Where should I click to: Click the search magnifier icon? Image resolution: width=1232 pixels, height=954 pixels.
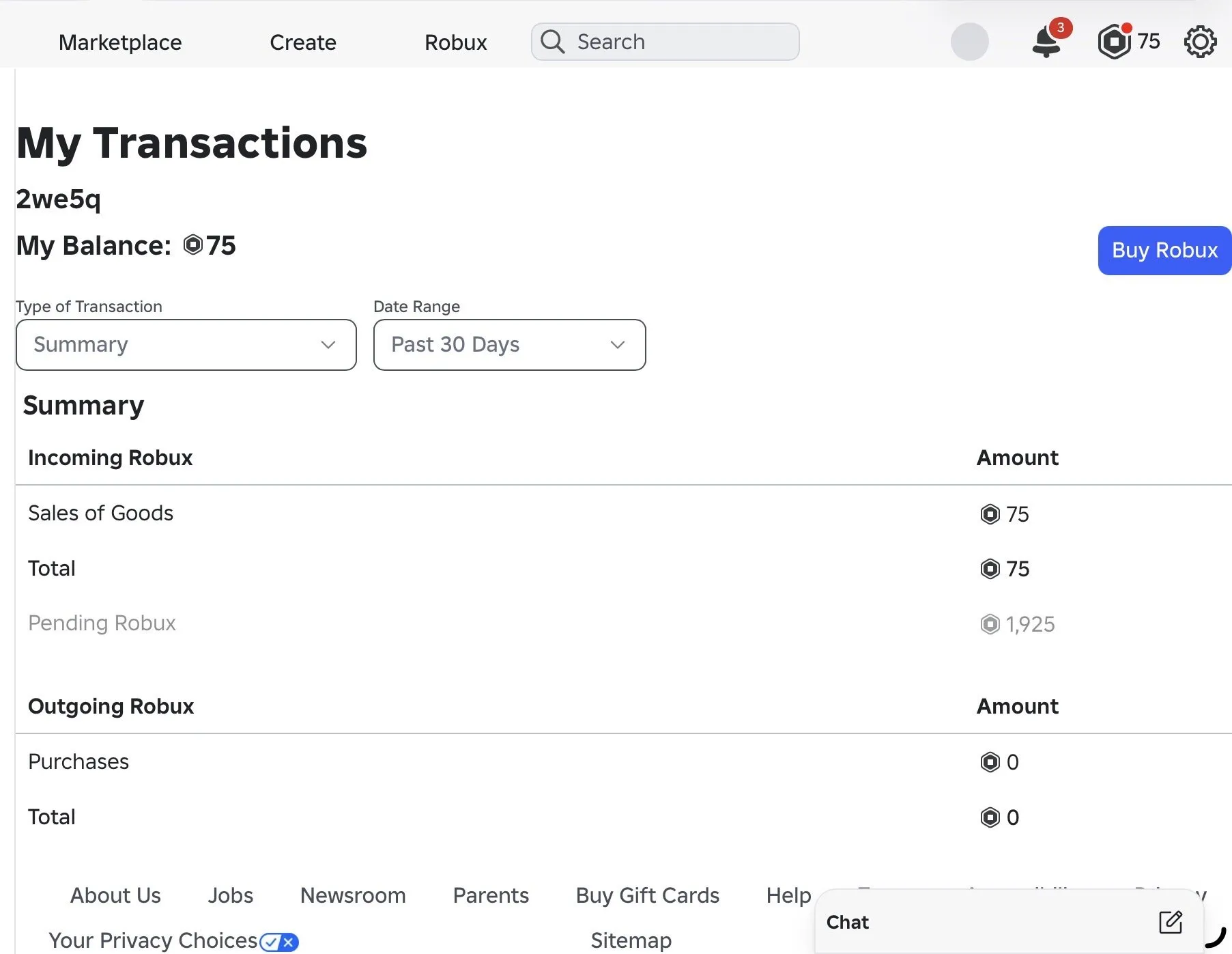tap(552, 42)
